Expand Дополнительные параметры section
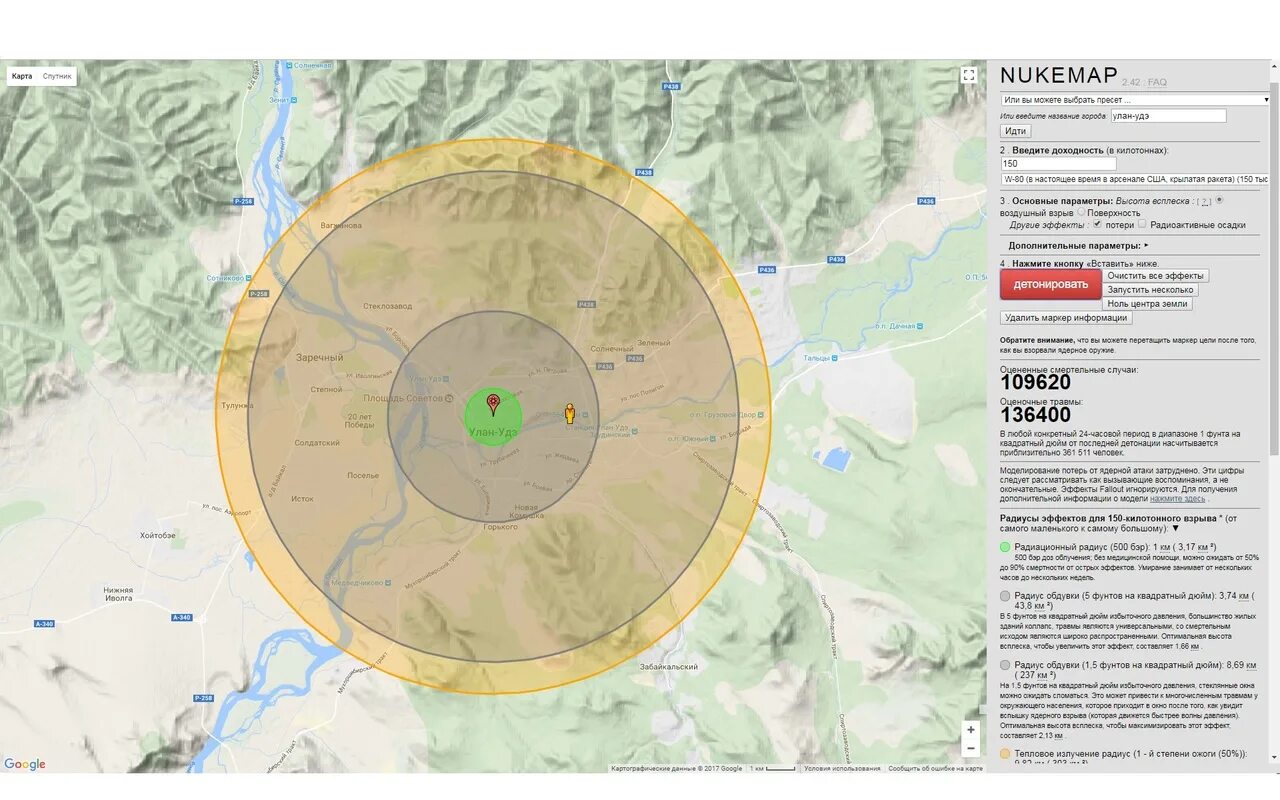Image resolution: width=1280 pixels, height=800 pixels. click(1078, 245)
